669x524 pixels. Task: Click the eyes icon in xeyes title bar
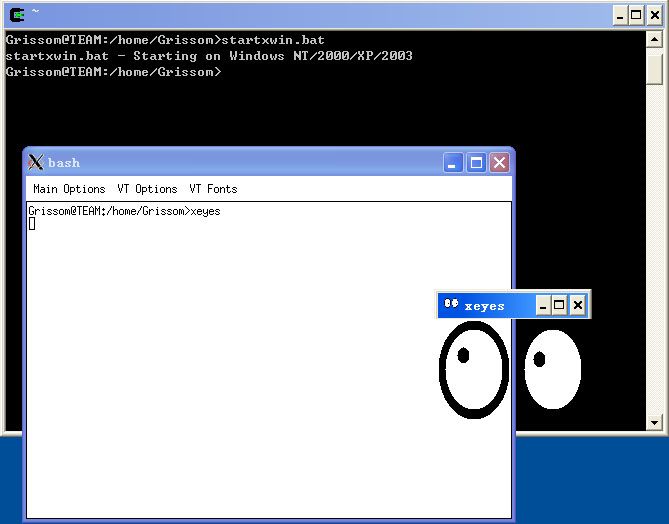[451, 304]
